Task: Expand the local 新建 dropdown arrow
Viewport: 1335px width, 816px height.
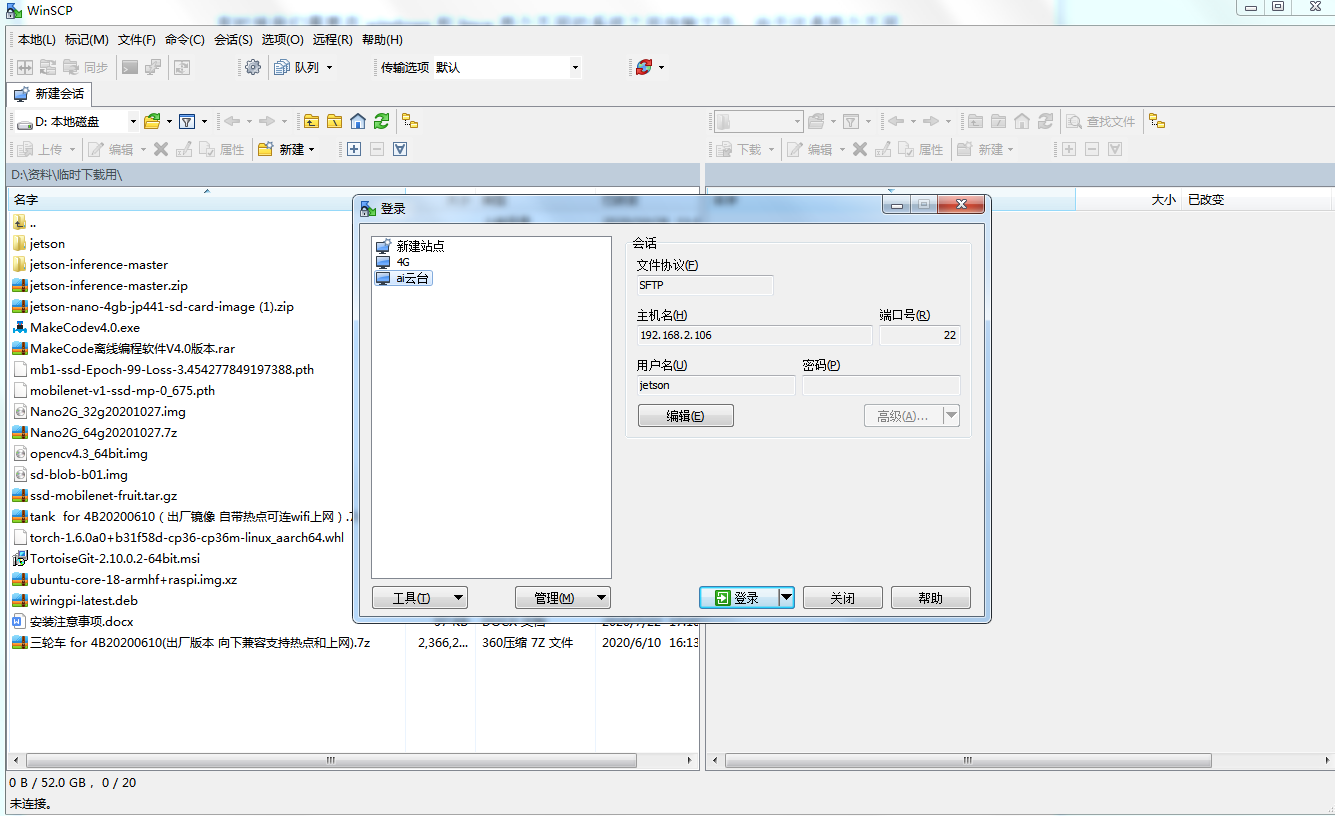Action: [311, 149]
